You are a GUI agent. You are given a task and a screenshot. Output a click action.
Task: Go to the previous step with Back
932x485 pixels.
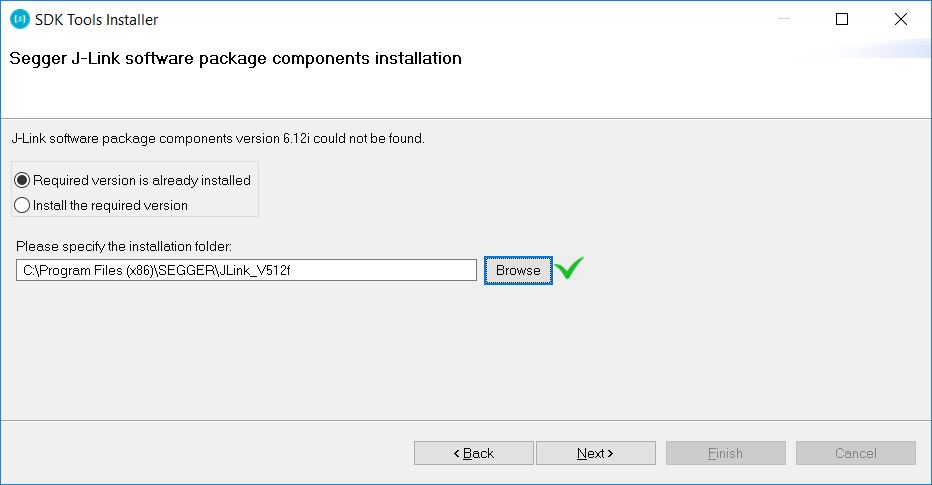[474, 453]
